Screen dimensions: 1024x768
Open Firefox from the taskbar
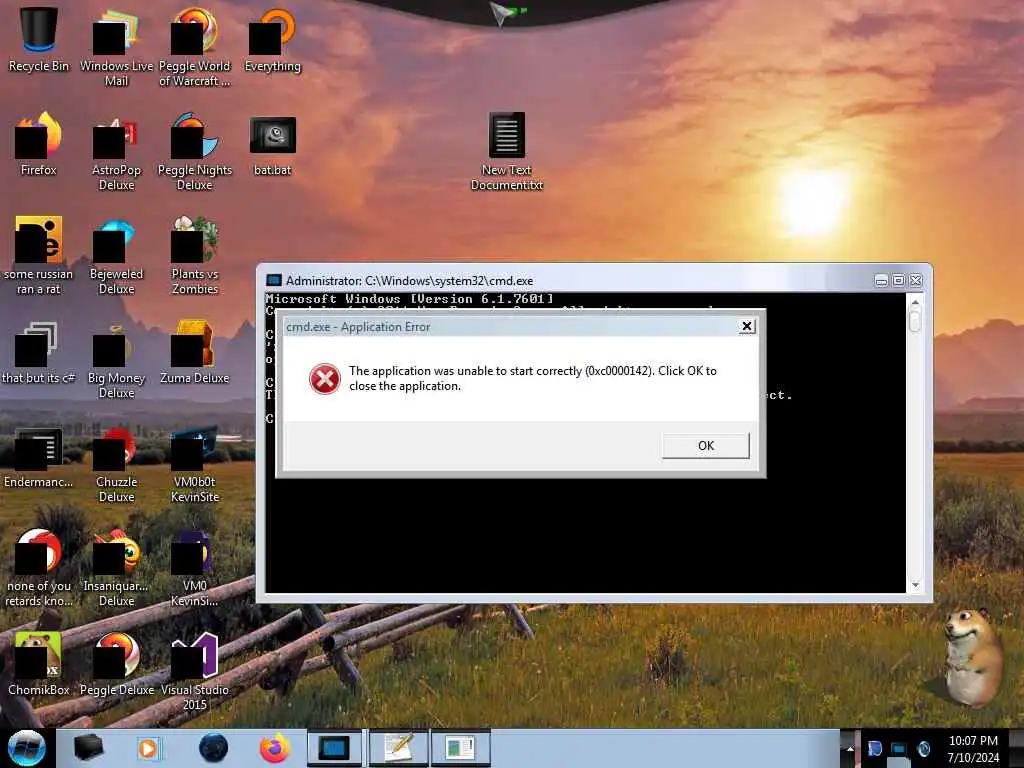[274, 748]
